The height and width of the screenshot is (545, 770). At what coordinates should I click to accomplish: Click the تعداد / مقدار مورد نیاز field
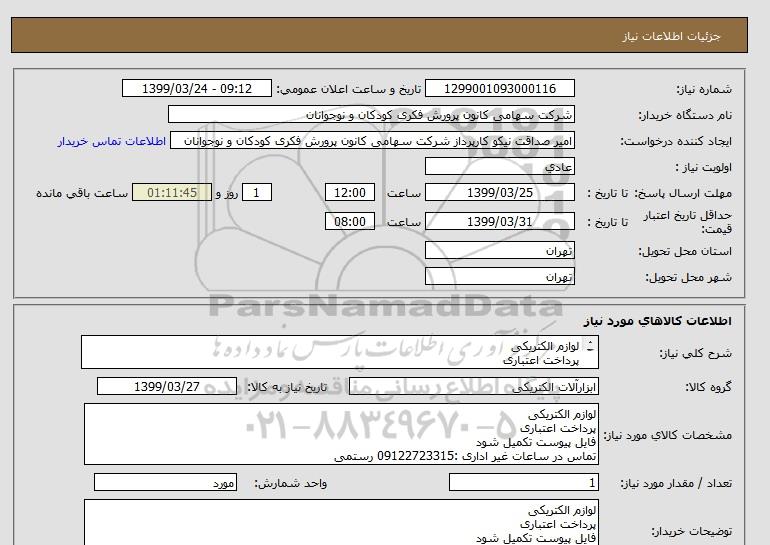click(523, 483)
